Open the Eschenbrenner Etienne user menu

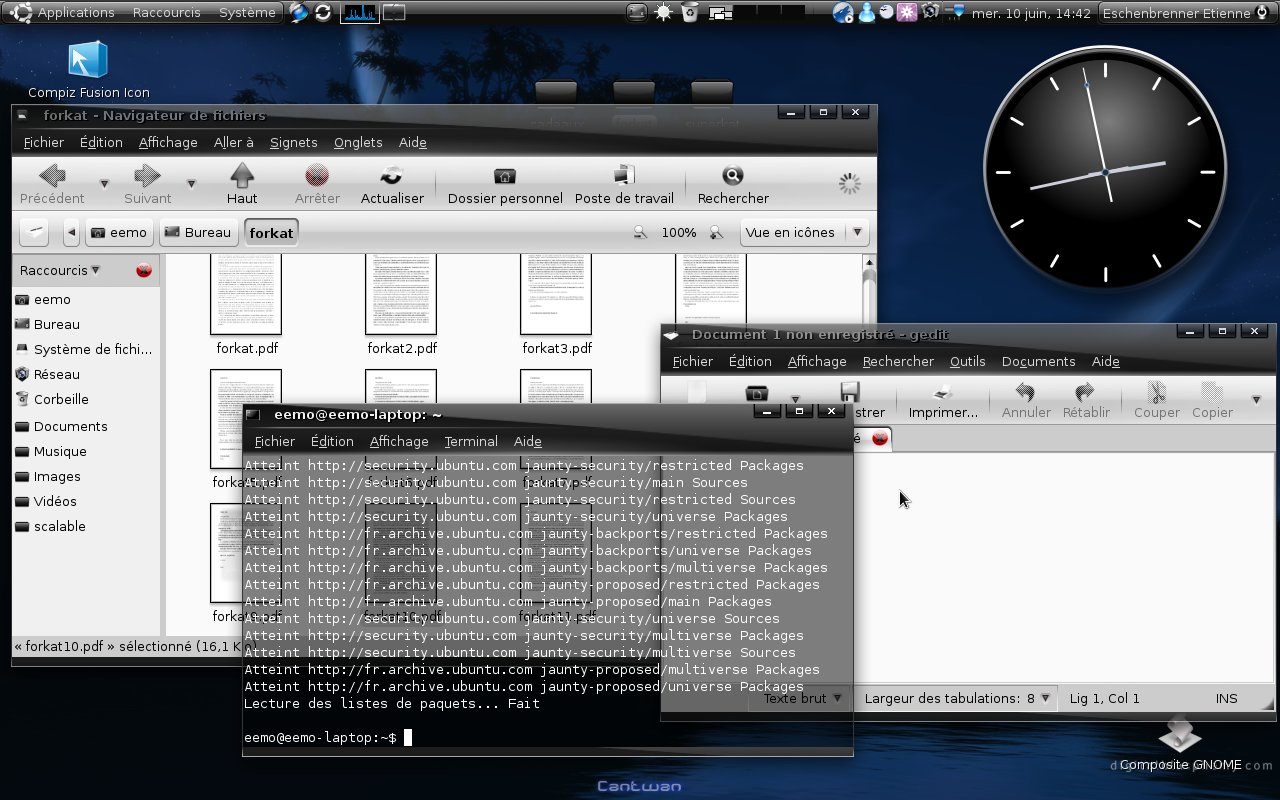1186,12
